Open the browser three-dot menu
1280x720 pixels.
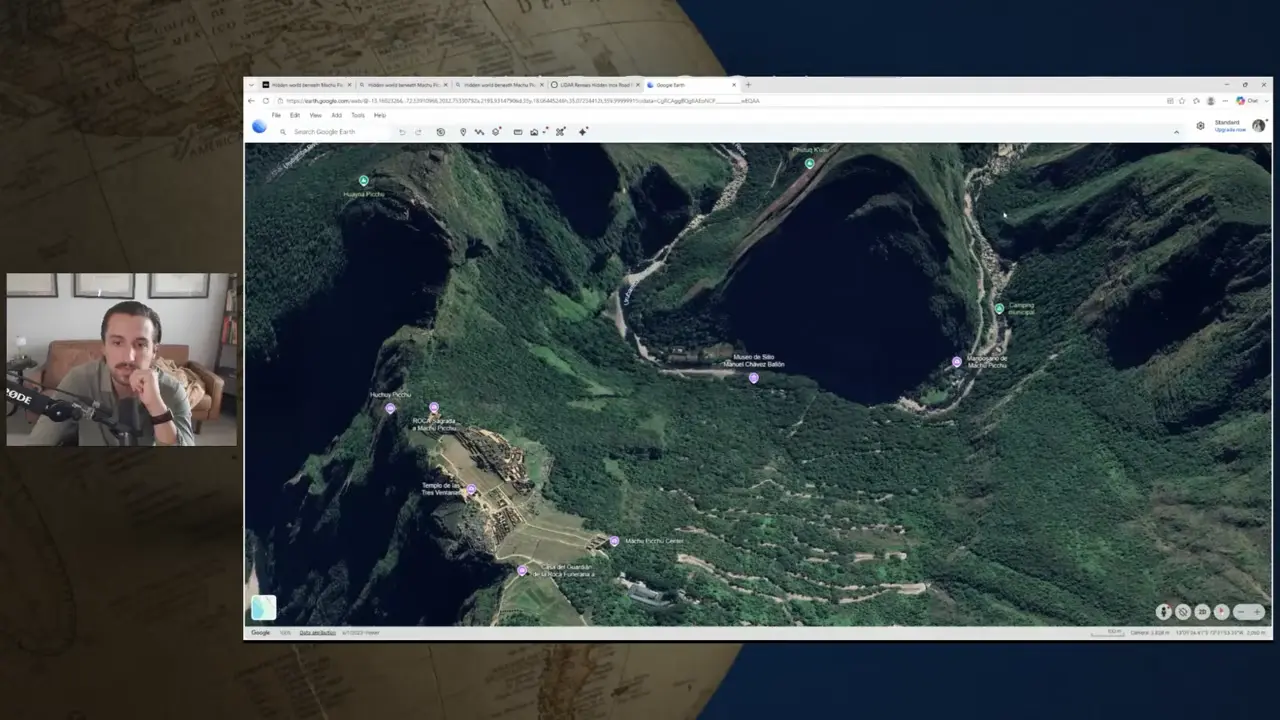click(1225, 101)
